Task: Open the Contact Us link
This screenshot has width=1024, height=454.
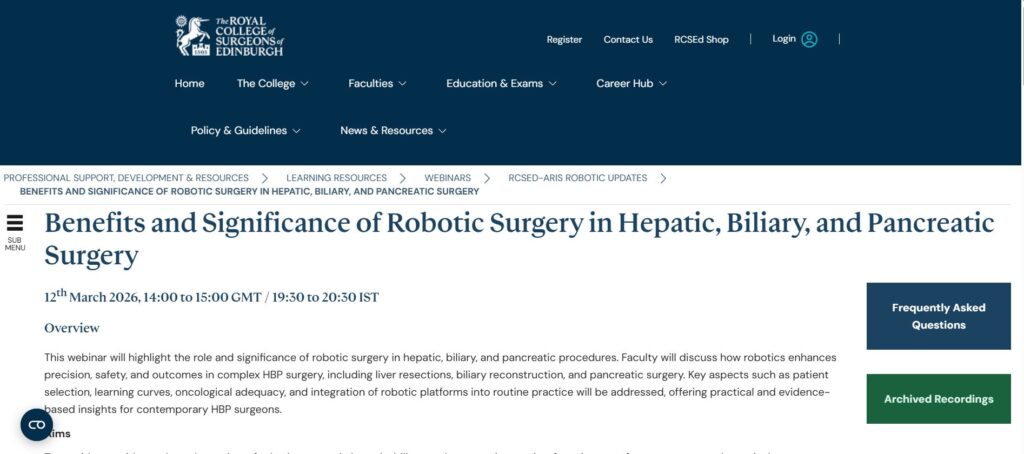Action: tap(628, 40)
